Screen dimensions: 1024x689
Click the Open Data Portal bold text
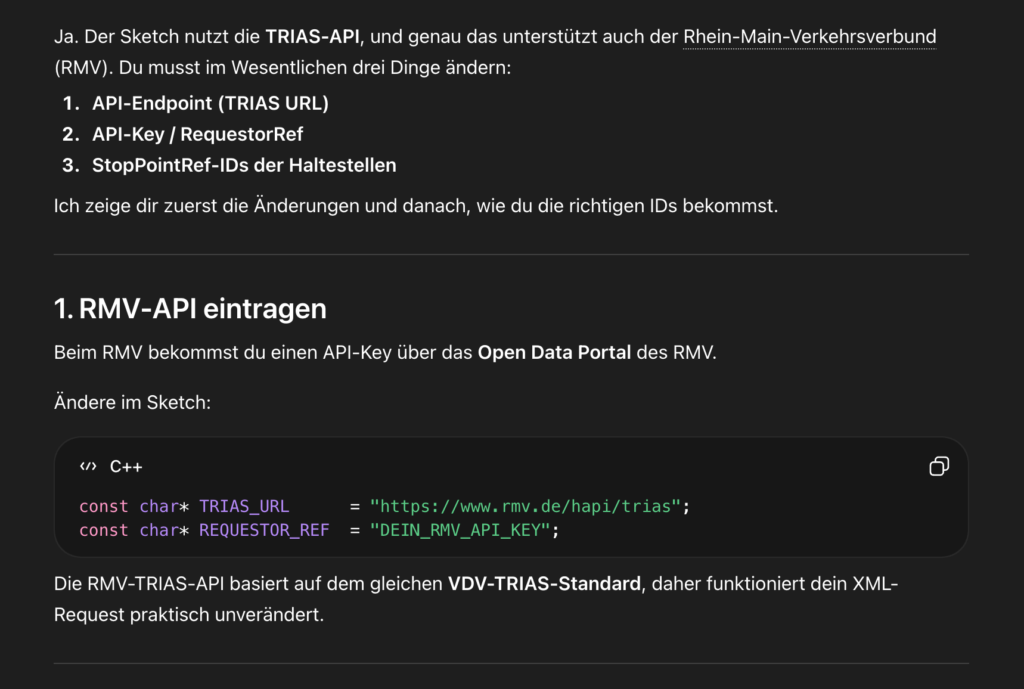[554, 352]
